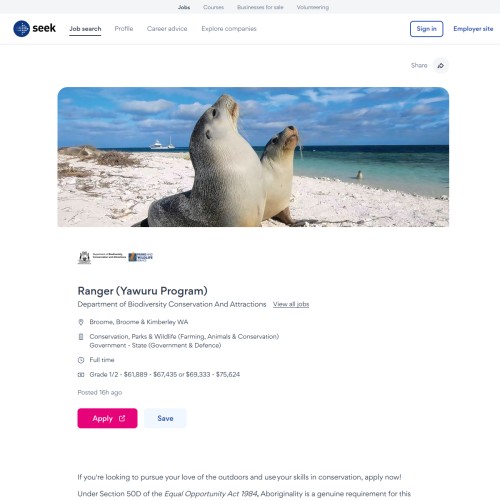Save this Ranger job
The width and height of the screenshot is (500, 500).
click(165, 418)
